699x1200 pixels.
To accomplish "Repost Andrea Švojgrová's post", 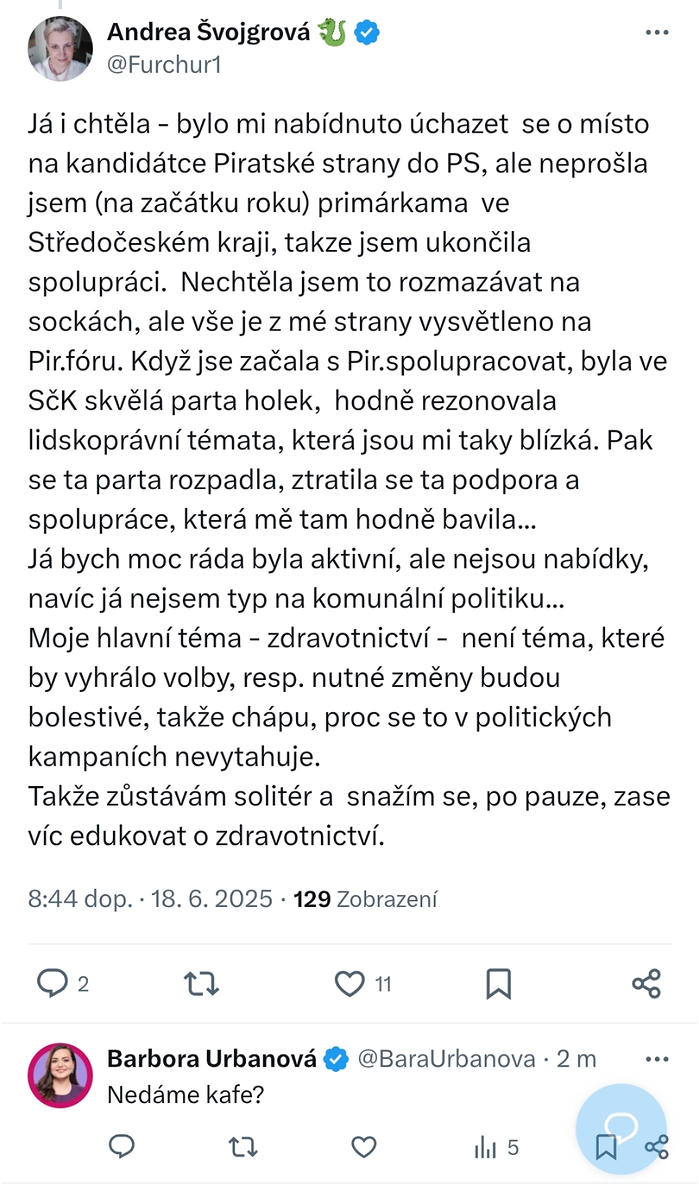I will click(201, 984).
